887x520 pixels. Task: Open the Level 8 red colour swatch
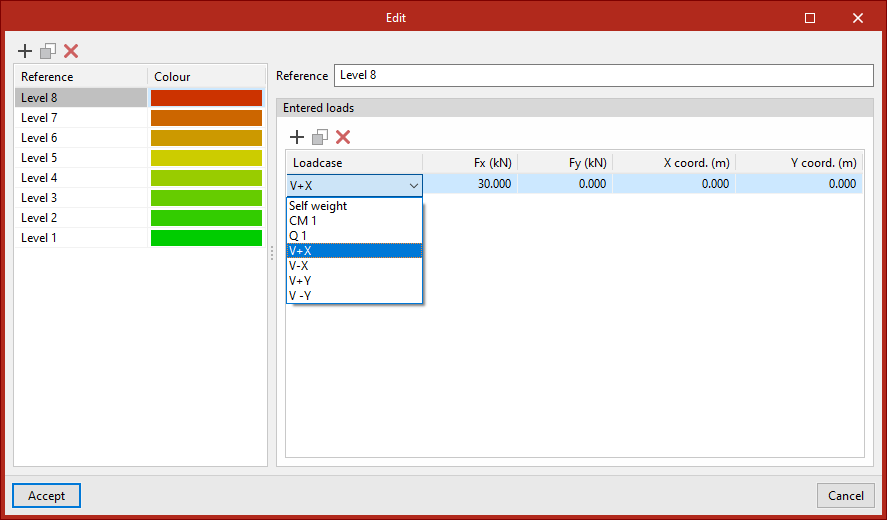click(x=206, y=98)
